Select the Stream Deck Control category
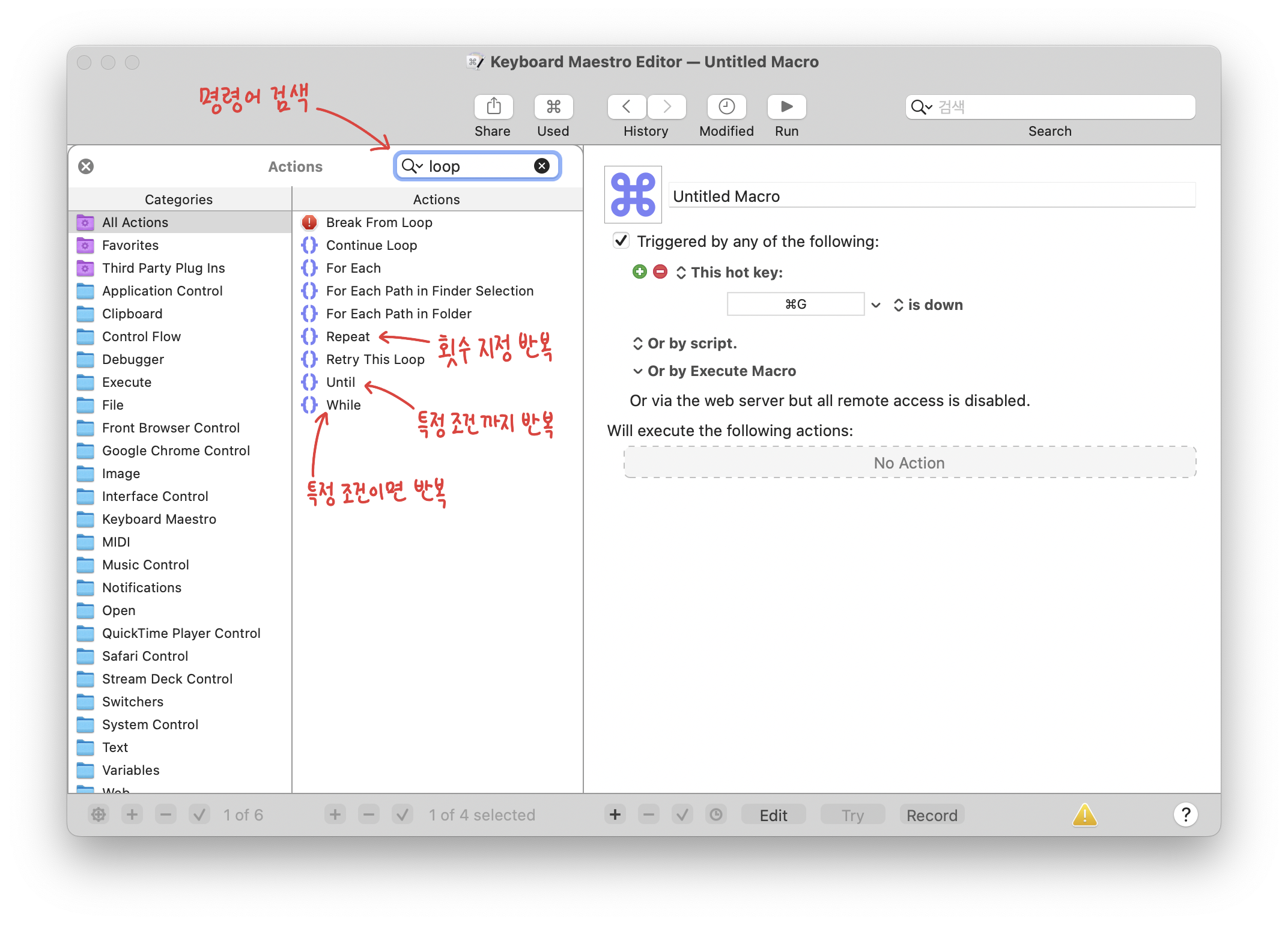The height and width of the screenshot is (925, 1288). point(180,679)
